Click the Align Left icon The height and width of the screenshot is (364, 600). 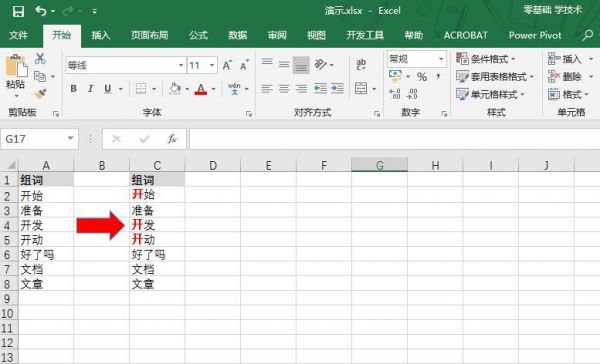point(267,89)
